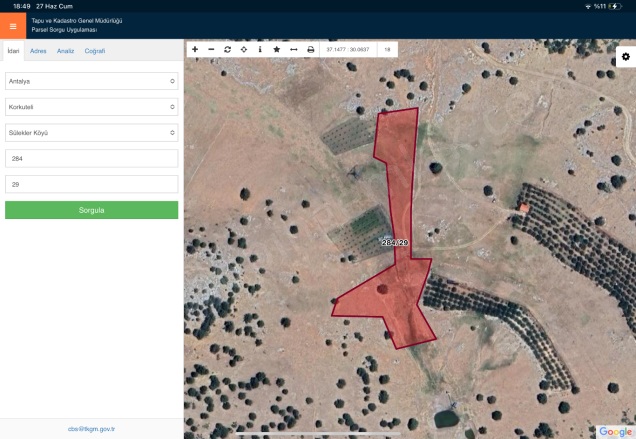Open the Coğrafi tab
This screenshot has width=636, height=439.
(95, 51)
